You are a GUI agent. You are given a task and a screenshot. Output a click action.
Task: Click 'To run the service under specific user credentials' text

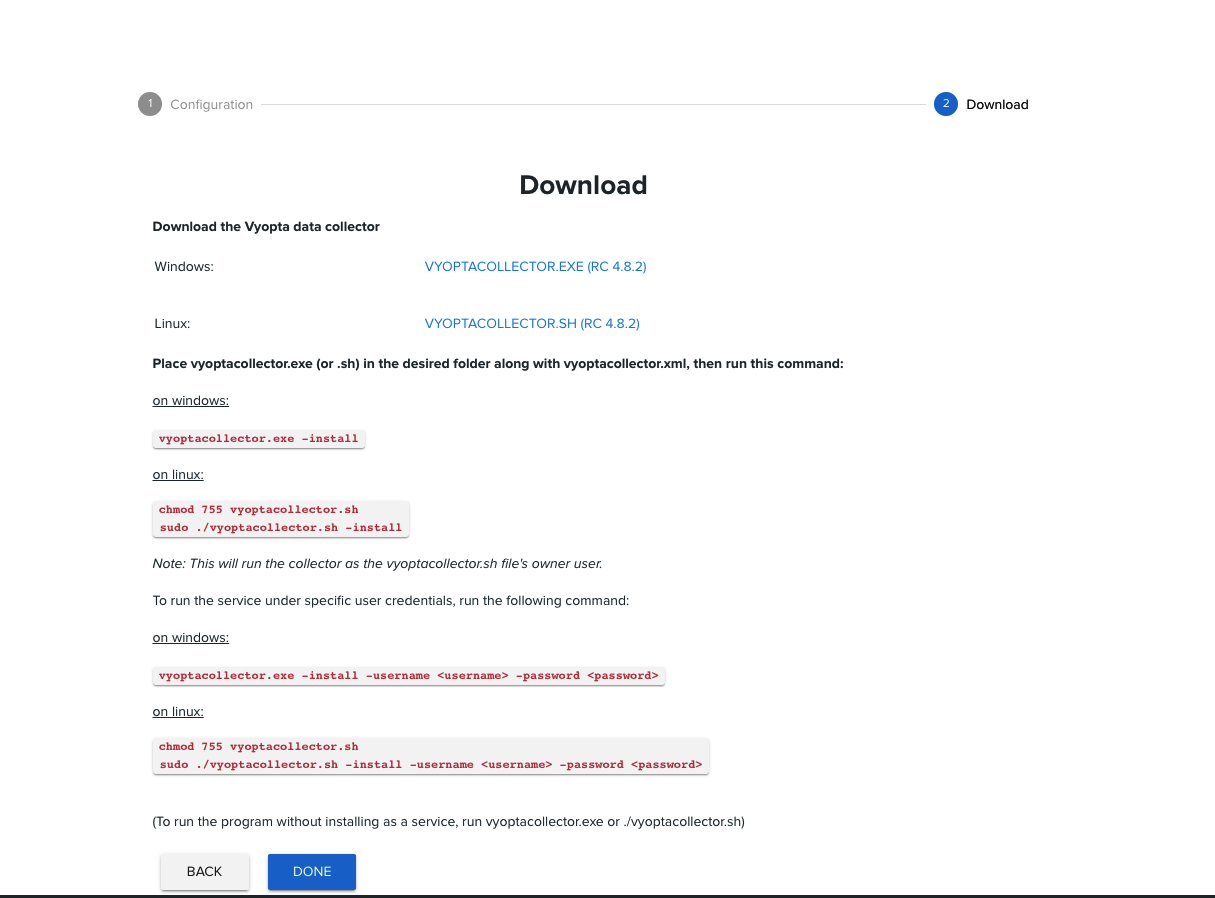tap(390, 601)
